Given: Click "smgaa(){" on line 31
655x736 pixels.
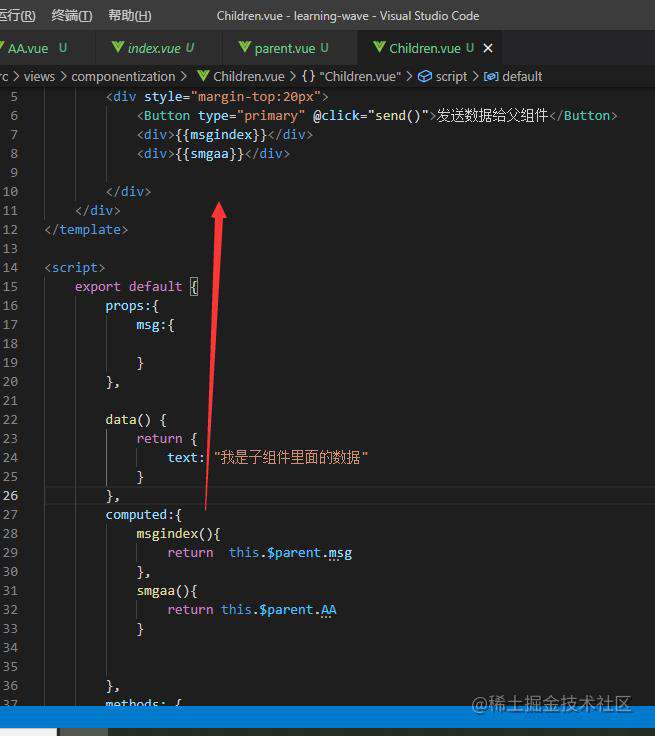Looking at the screenshot, I should (167, 590).
